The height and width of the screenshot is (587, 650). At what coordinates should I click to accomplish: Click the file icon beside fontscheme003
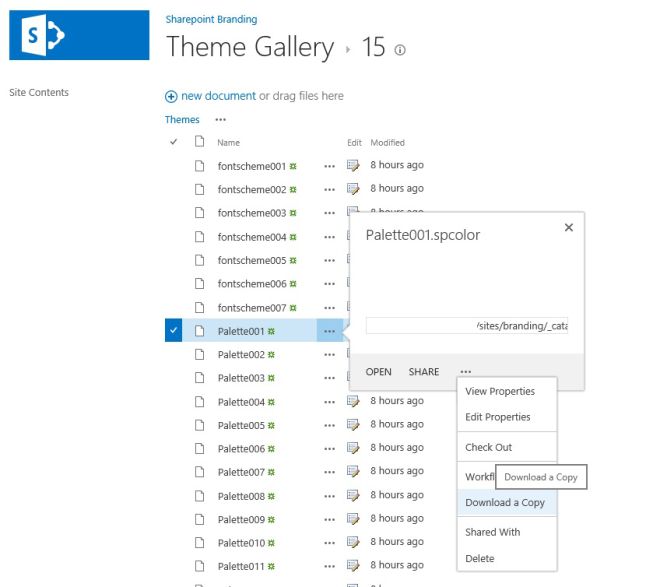(199, 213)
